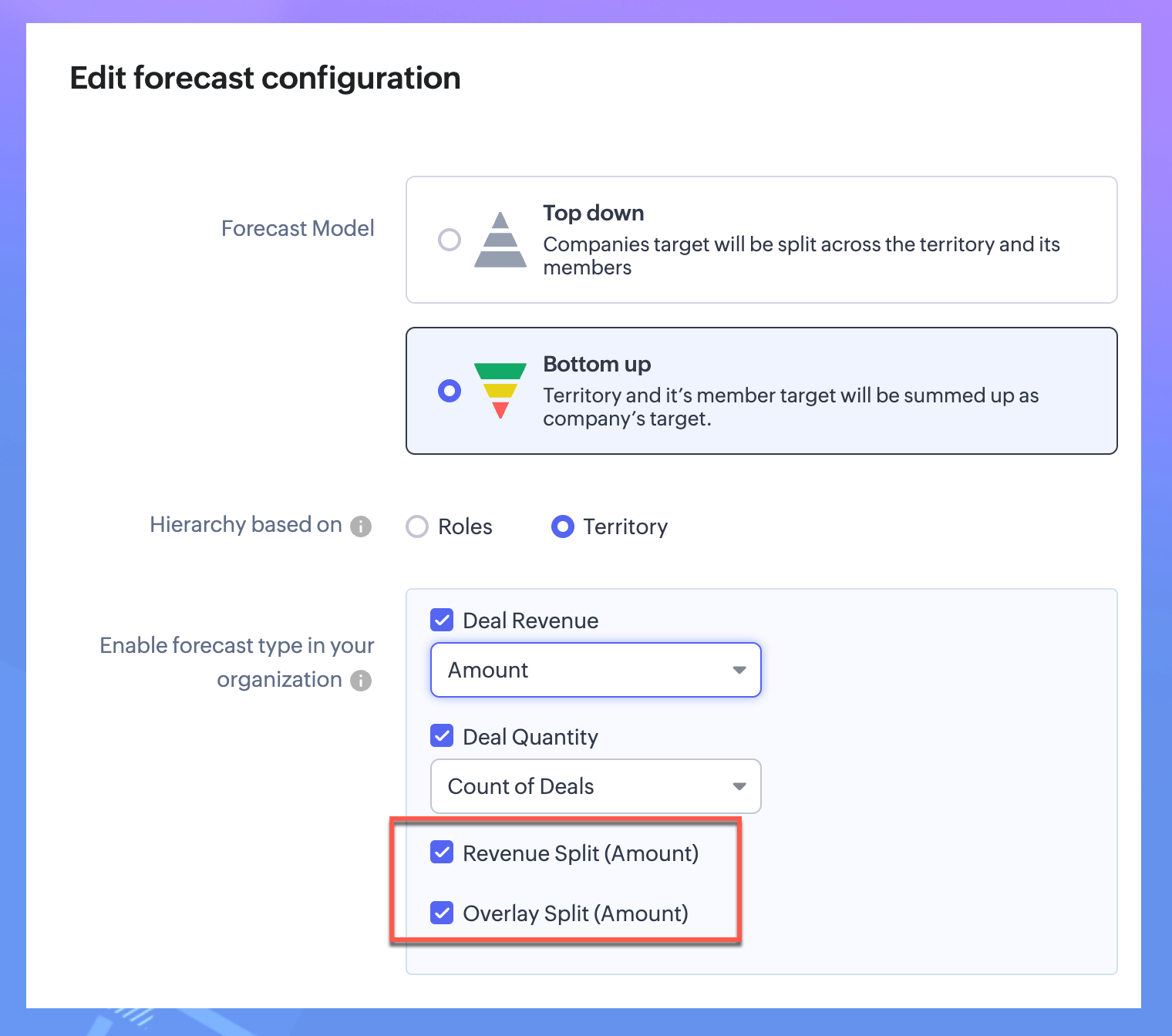The image size is (1172, 1036).
Task: Select the Bottom up radio button
Action: click(450, 391)
